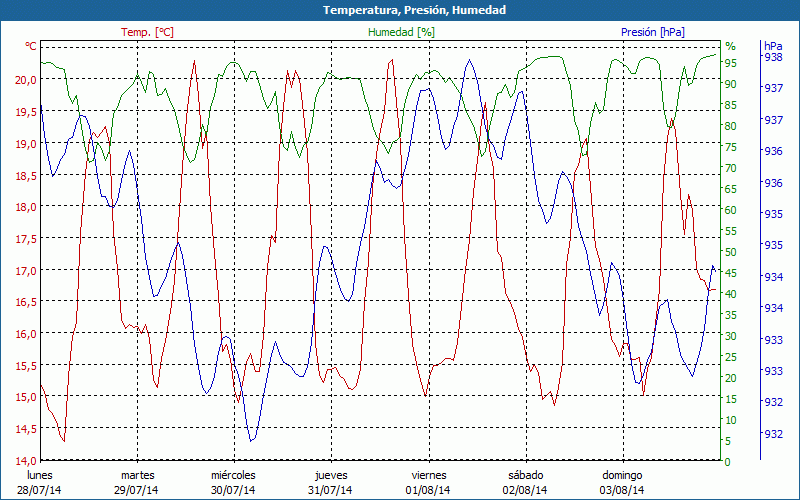
Task: Select the lunes 28/07/14 date label
Action: coord(40,482)
